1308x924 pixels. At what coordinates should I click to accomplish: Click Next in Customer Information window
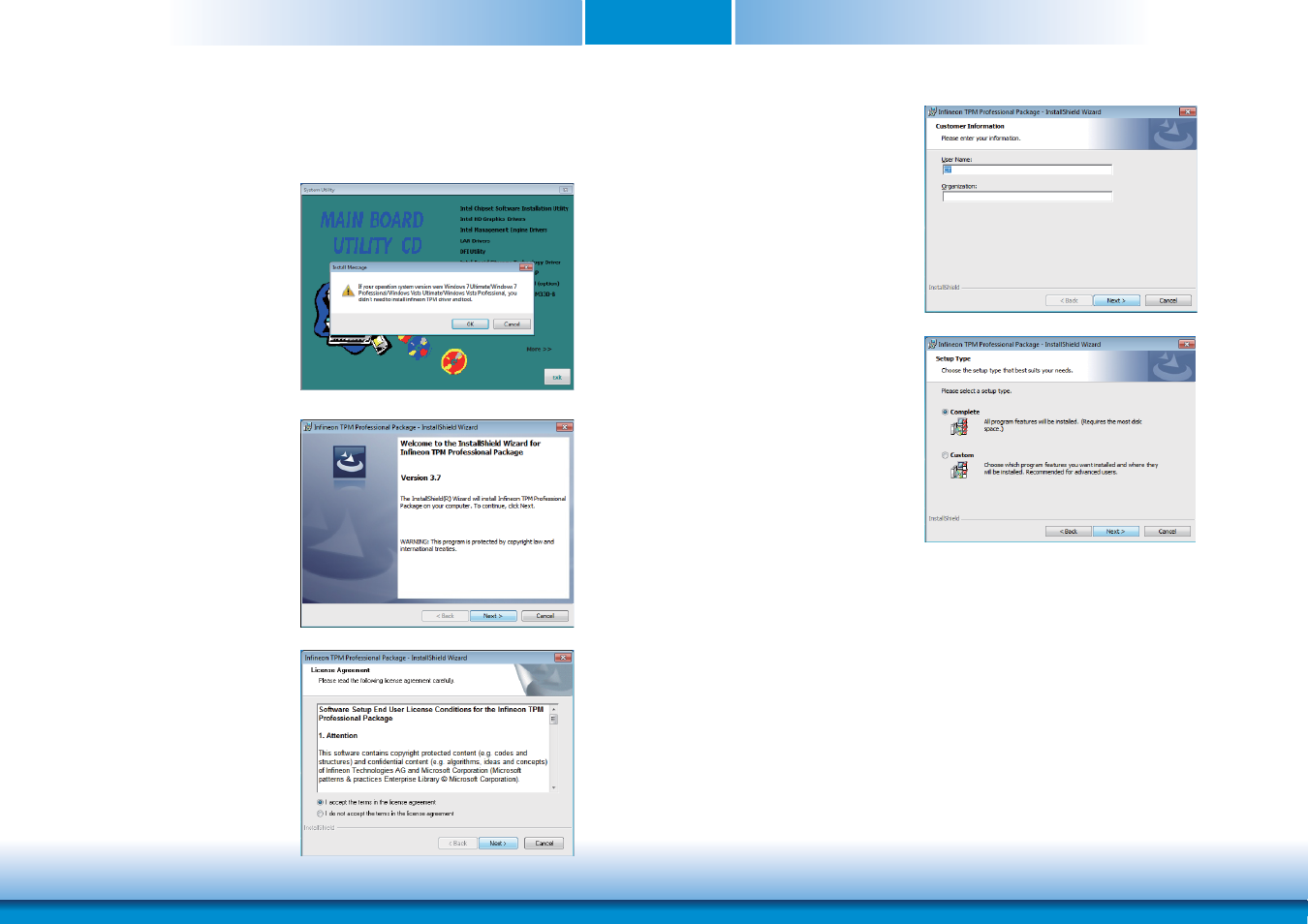(1116, 300)
